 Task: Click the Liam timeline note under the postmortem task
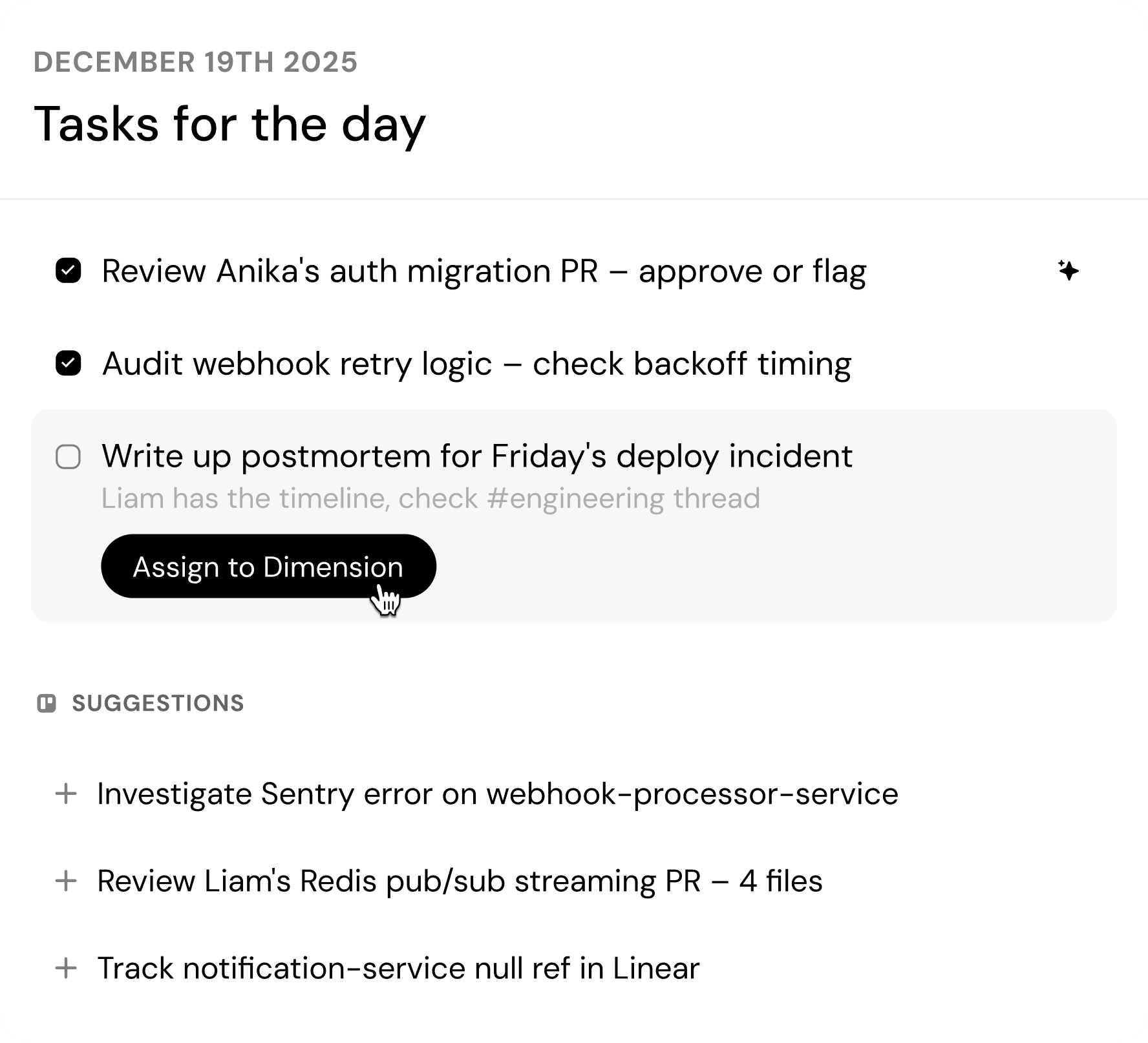pyautogui.click(x=430, y=498)
